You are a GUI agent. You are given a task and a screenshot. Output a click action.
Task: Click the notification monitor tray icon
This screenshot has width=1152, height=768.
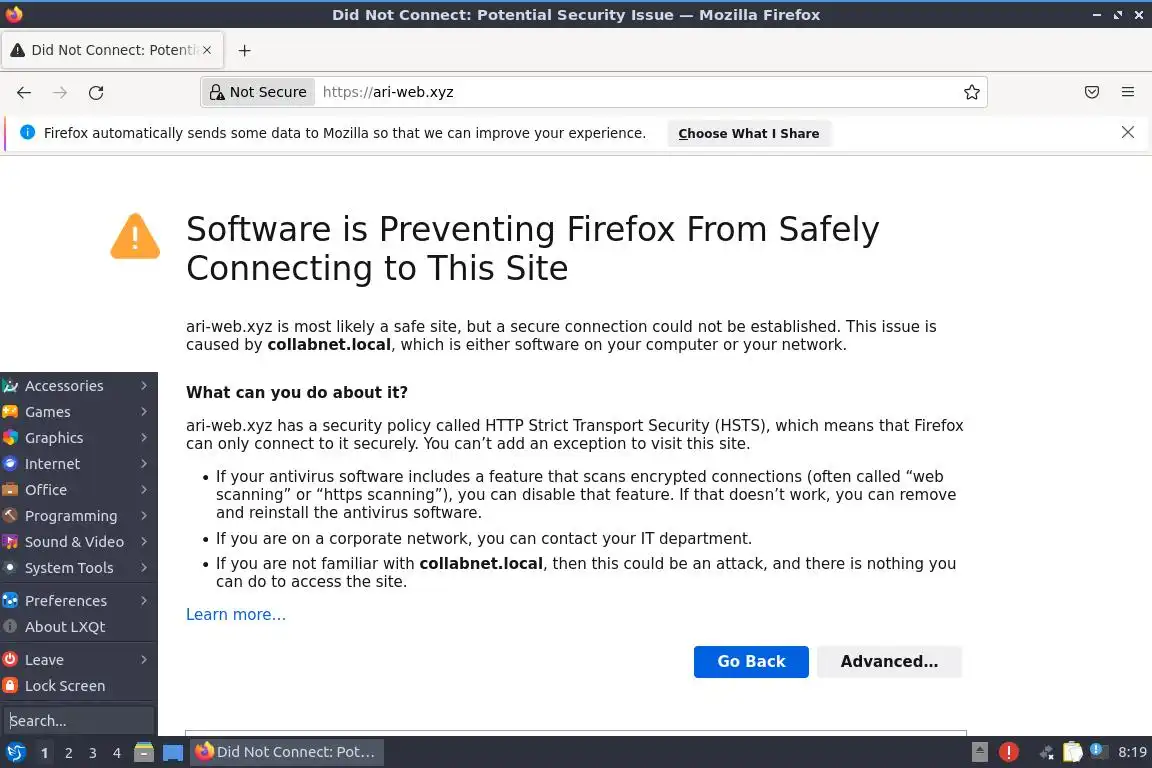(1098, 751)
